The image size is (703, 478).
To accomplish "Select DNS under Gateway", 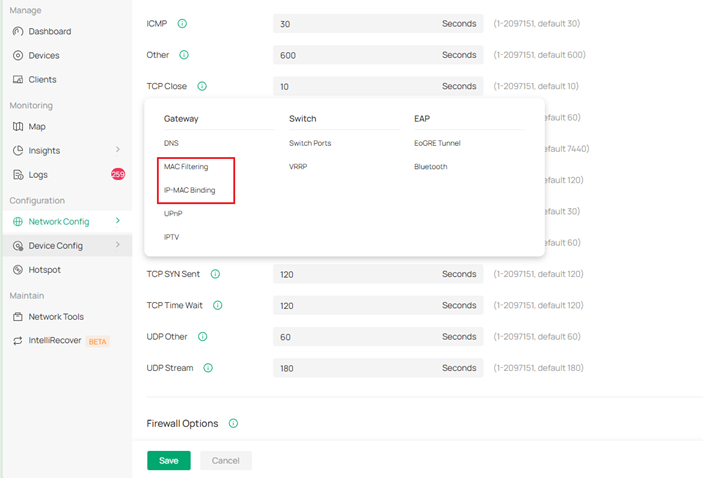I will 171,143.
